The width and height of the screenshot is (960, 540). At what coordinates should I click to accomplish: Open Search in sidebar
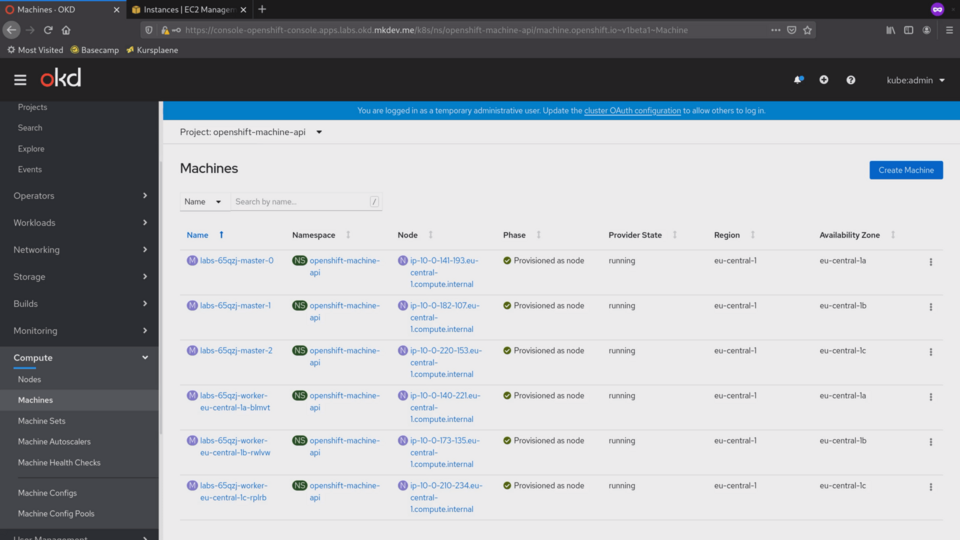click(x=30, y=128)
